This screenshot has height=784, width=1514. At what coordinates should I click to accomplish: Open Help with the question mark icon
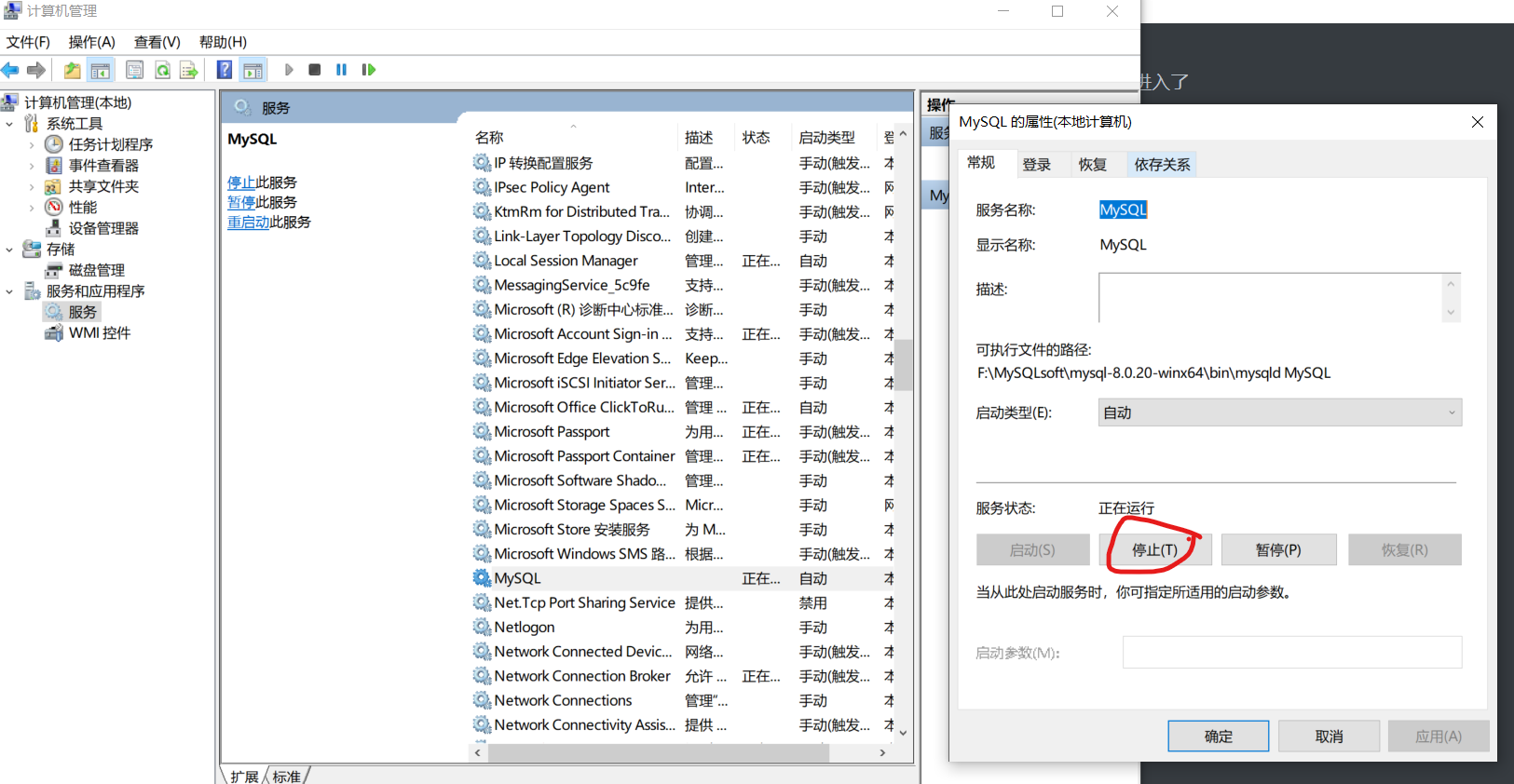tap(225, 70)
